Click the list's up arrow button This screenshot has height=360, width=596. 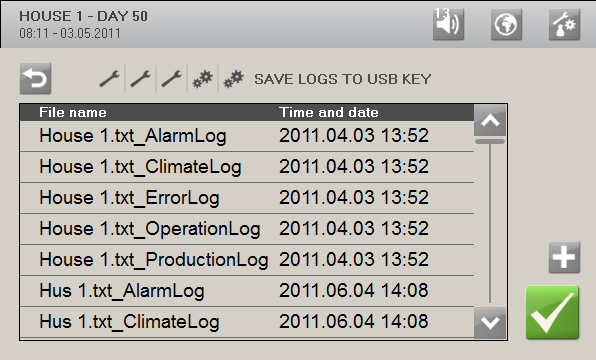tap(490, 121)
